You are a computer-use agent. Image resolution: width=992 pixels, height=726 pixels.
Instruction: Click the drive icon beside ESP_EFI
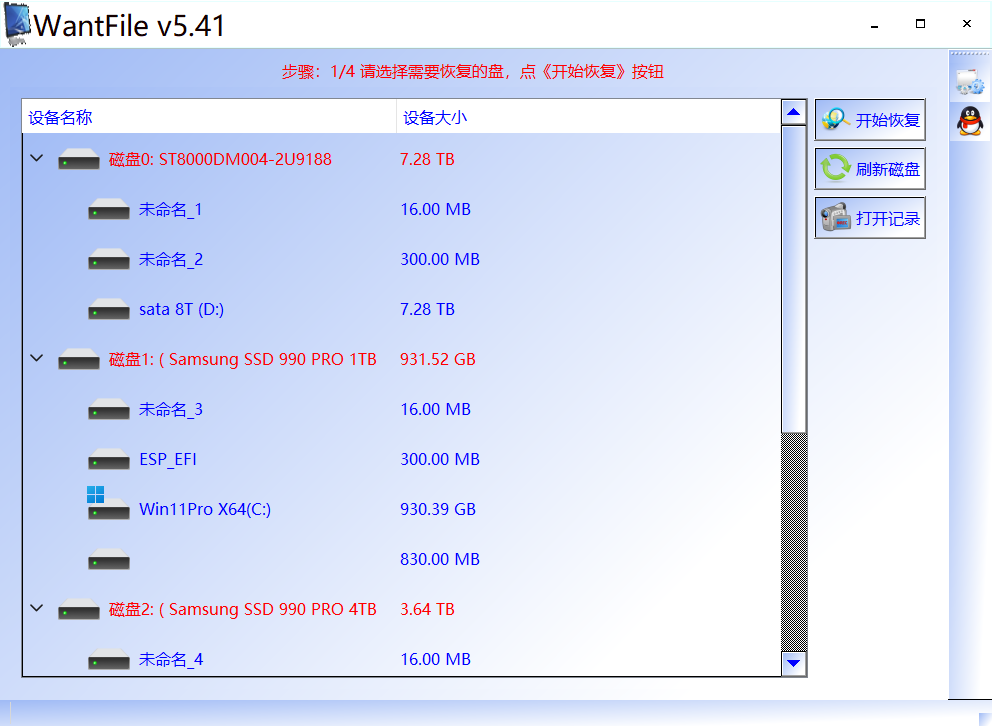[109, 459]
